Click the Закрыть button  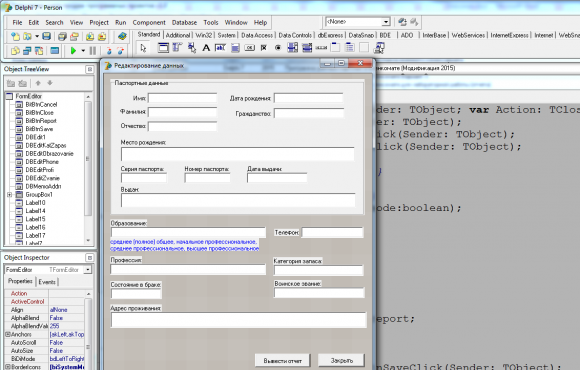tap(341, 360)
